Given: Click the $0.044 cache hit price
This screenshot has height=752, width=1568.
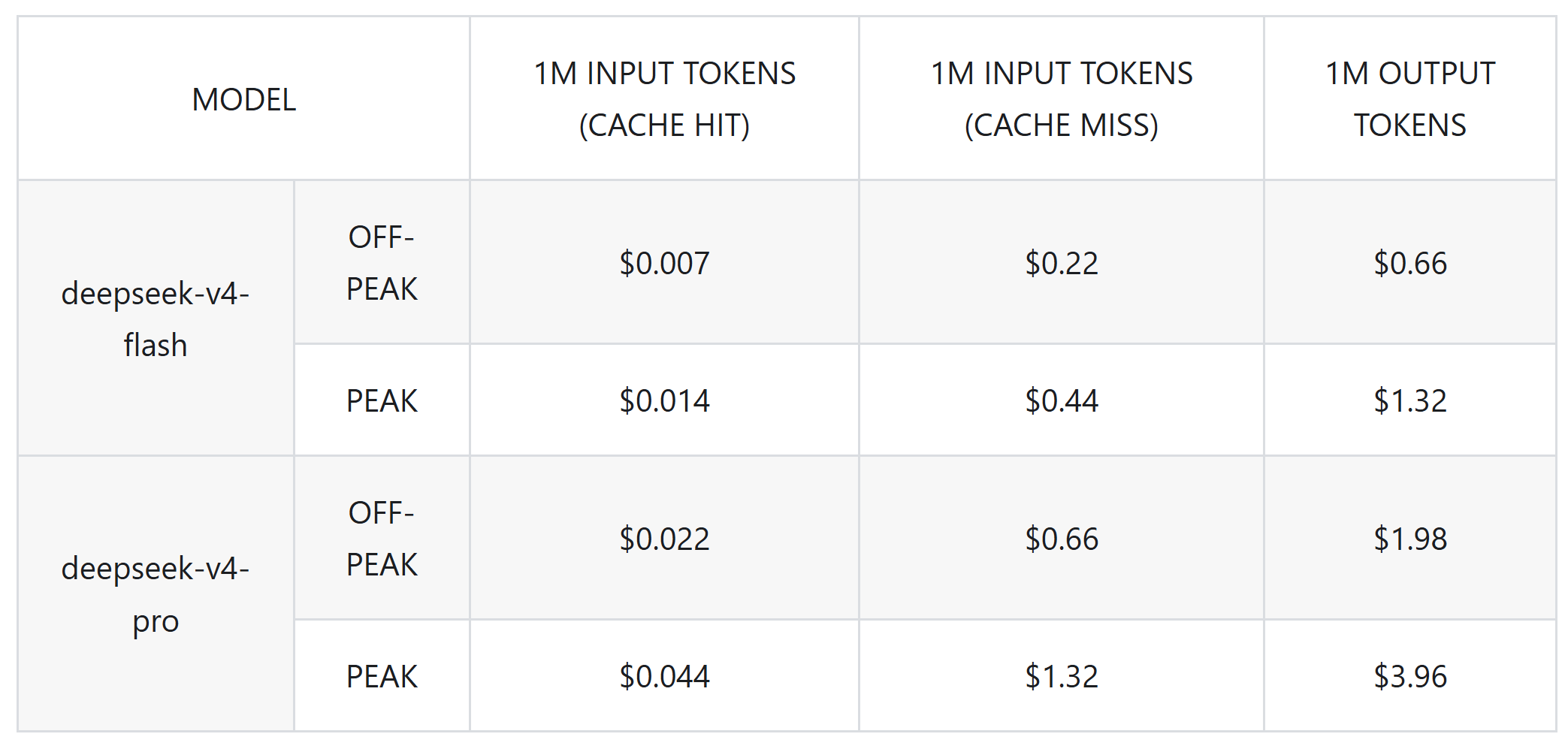Looking at the screenshot, I should (x=664, y=676).
